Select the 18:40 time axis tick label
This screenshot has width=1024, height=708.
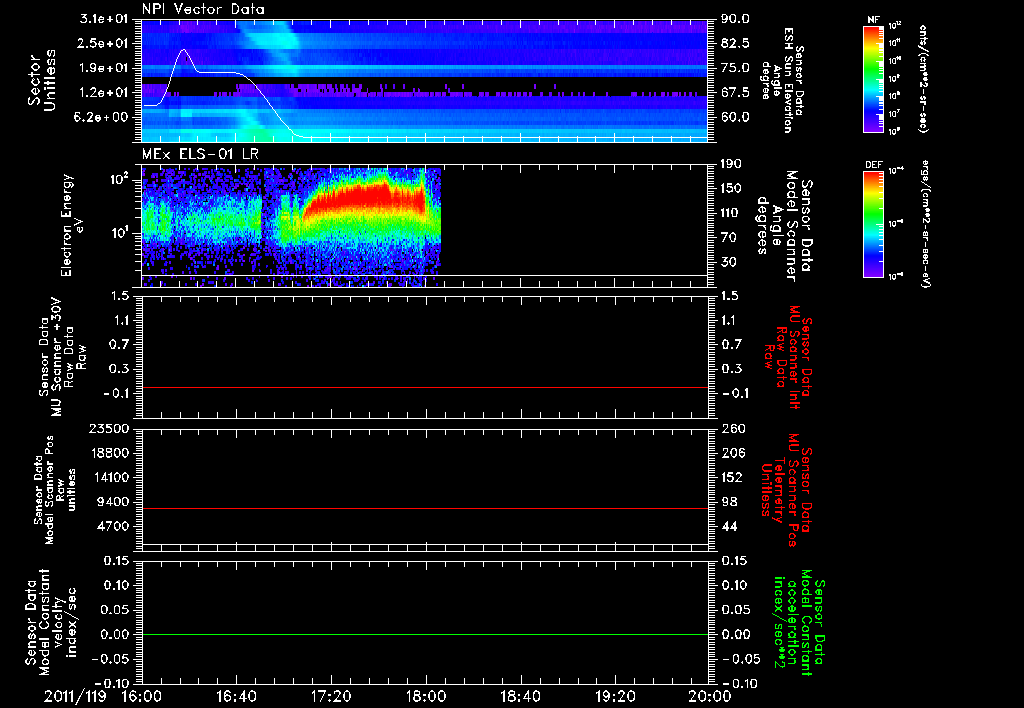point(520,695)
